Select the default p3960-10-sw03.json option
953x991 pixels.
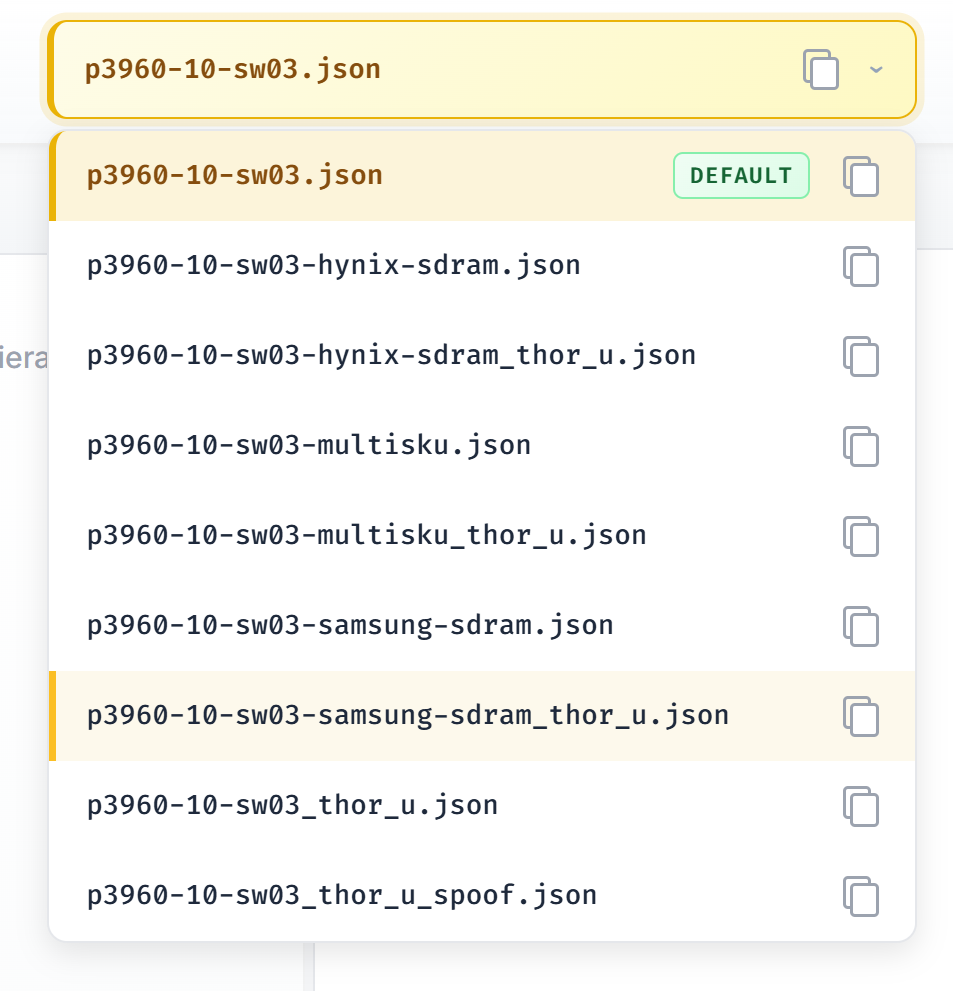tap(482, 176)
